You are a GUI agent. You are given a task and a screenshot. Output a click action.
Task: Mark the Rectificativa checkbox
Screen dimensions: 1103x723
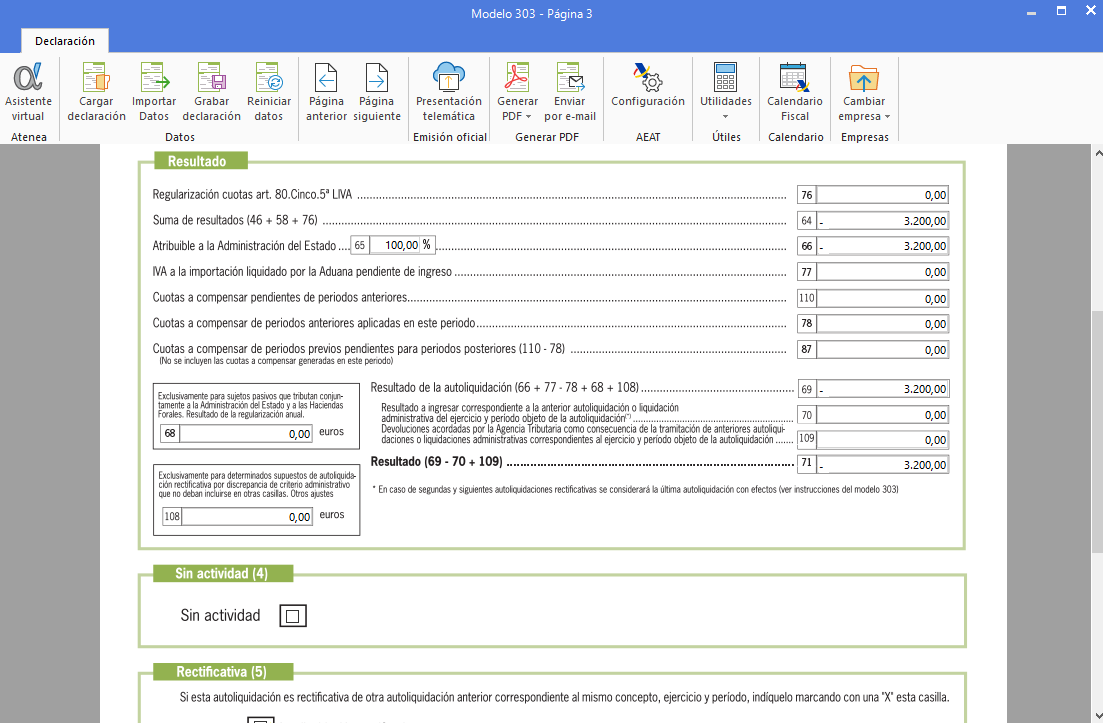pyautogui.click(x=260, y=720)
